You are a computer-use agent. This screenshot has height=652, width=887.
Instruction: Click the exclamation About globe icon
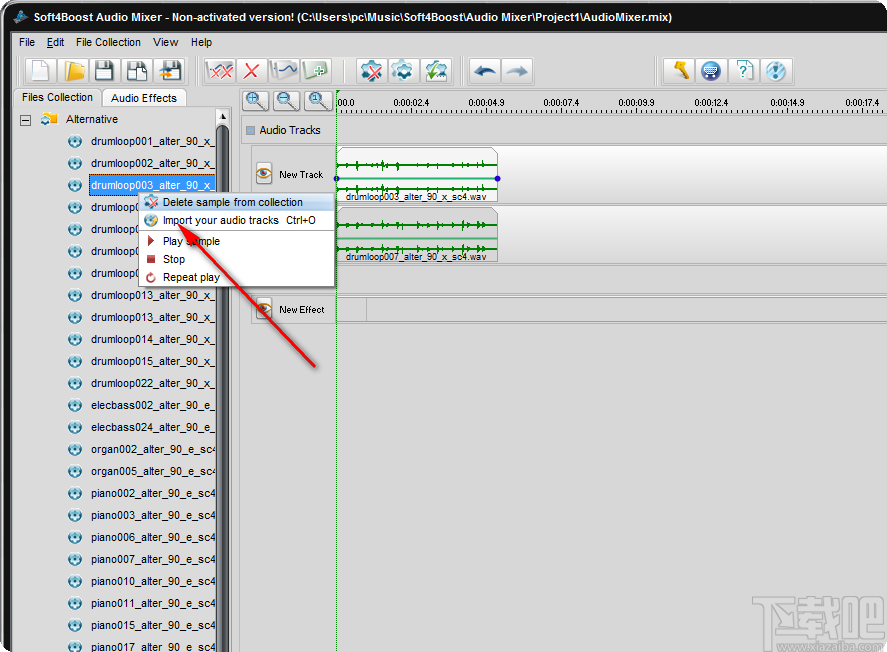click(x=776, y=71)
